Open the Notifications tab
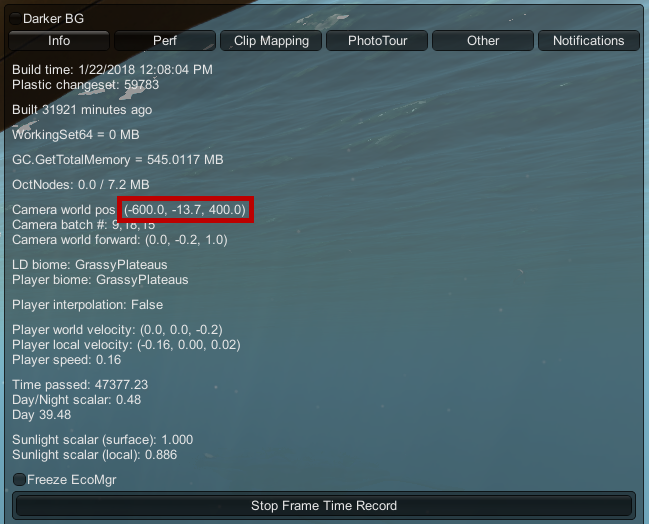This screenshot has height=524, width=649. pyautogui.click(x=589, y=41)
